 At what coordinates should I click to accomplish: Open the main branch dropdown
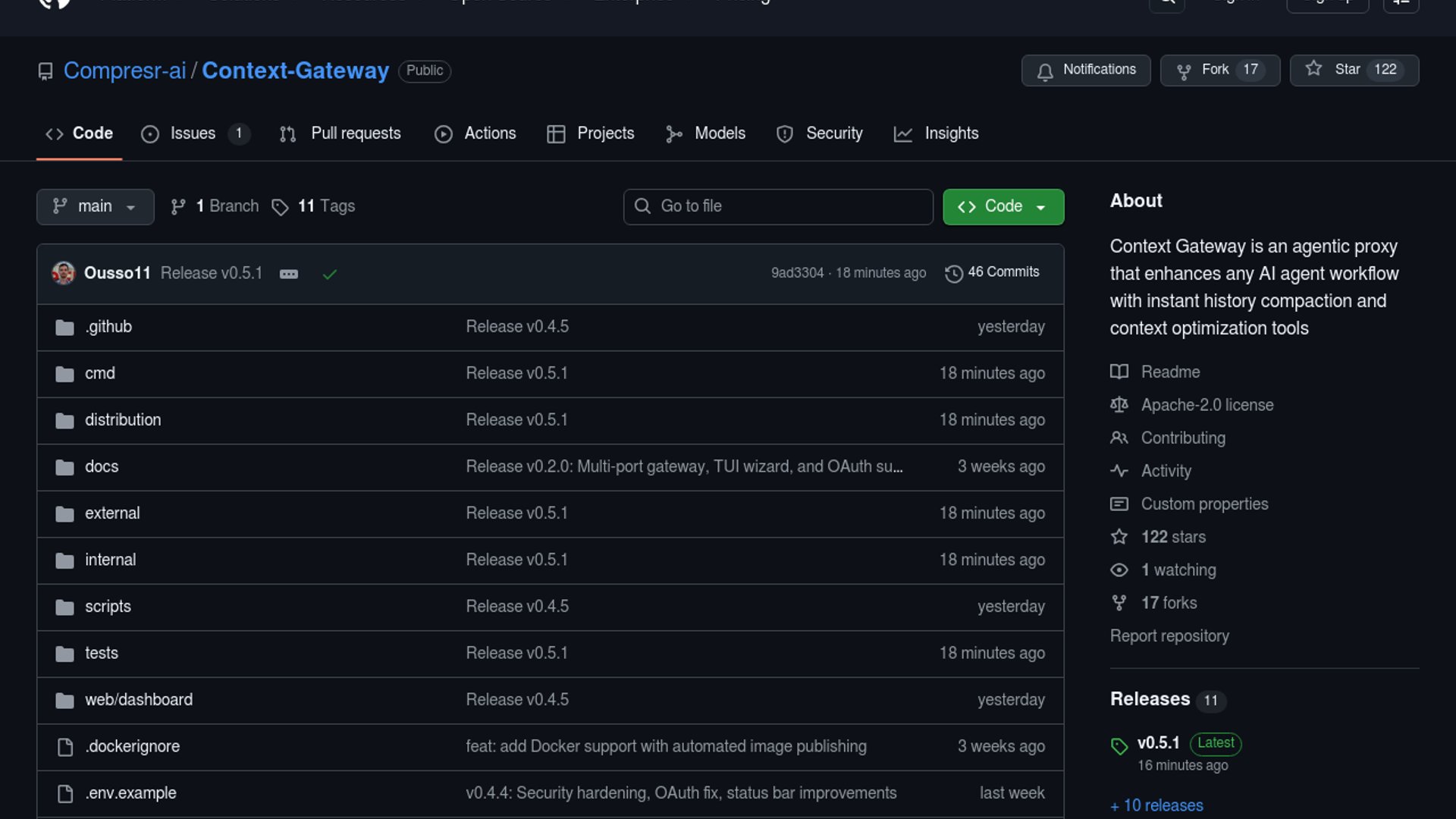[x=95, y=206]
